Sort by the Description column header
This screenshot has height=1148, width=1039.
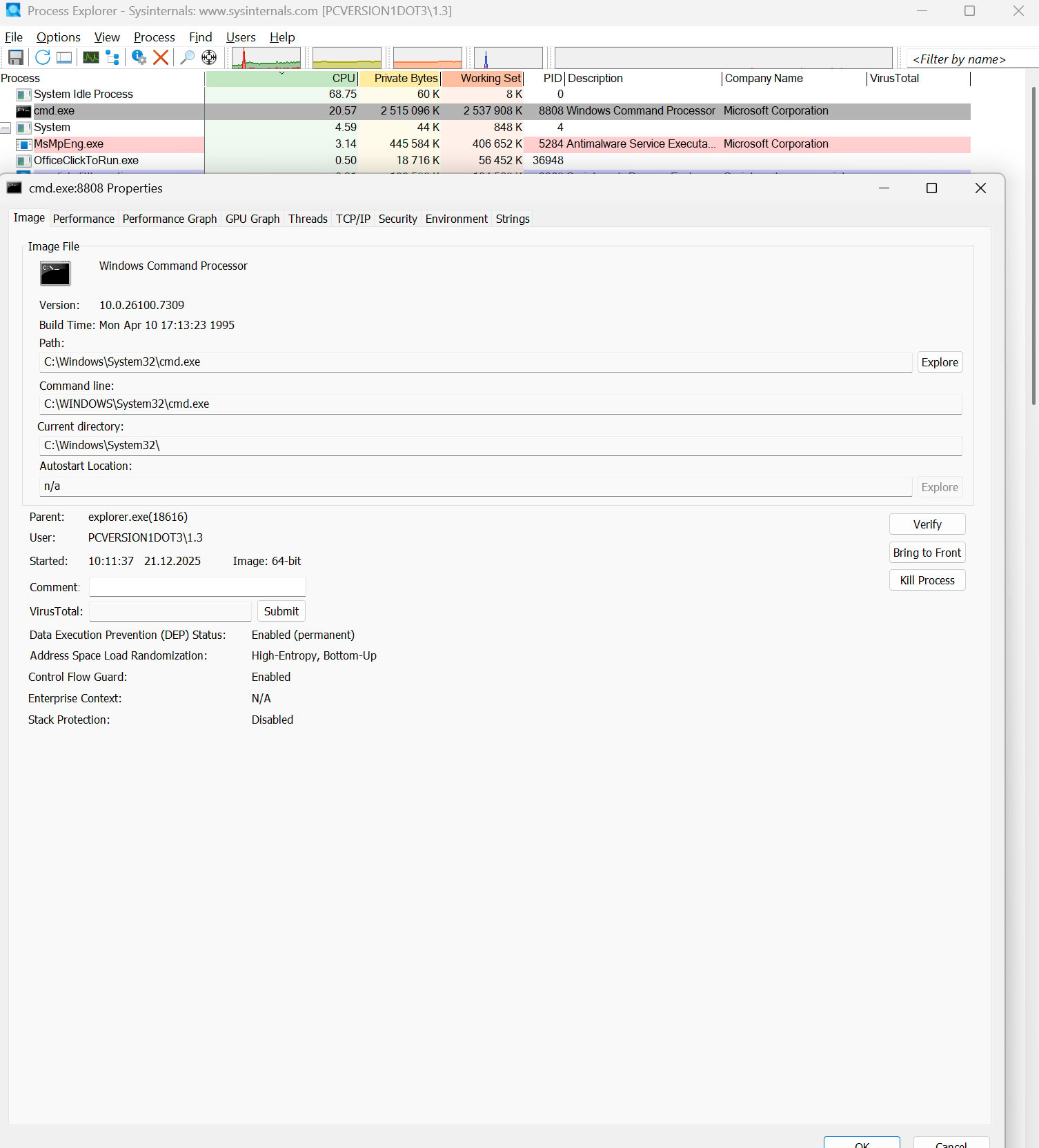click(644, 79)
